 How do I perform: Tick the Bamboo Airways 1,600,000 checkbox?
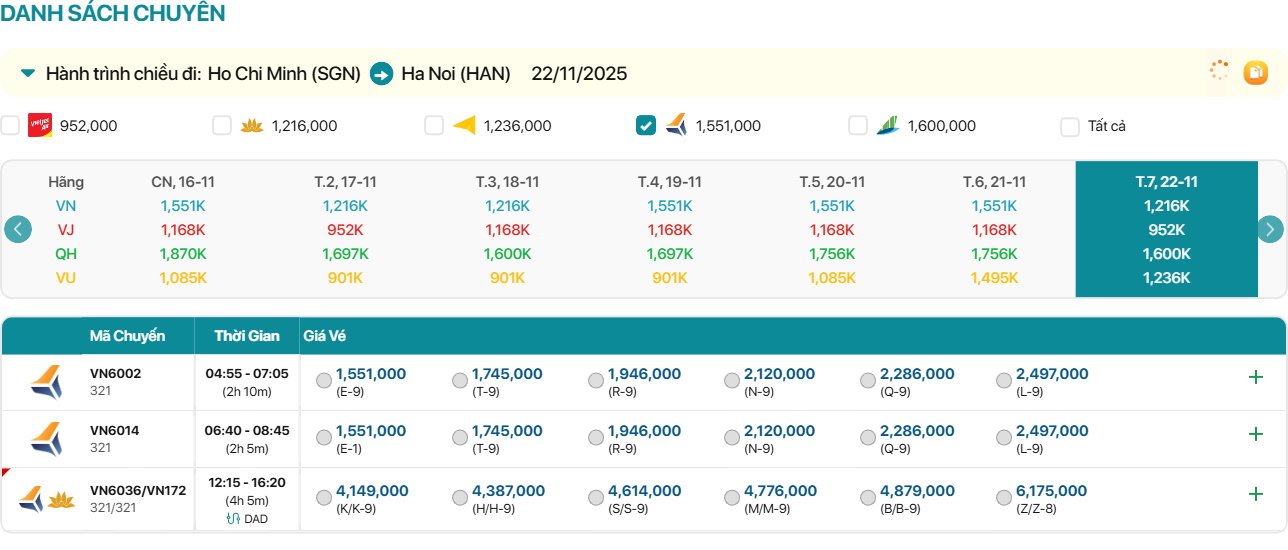(858, 126)
